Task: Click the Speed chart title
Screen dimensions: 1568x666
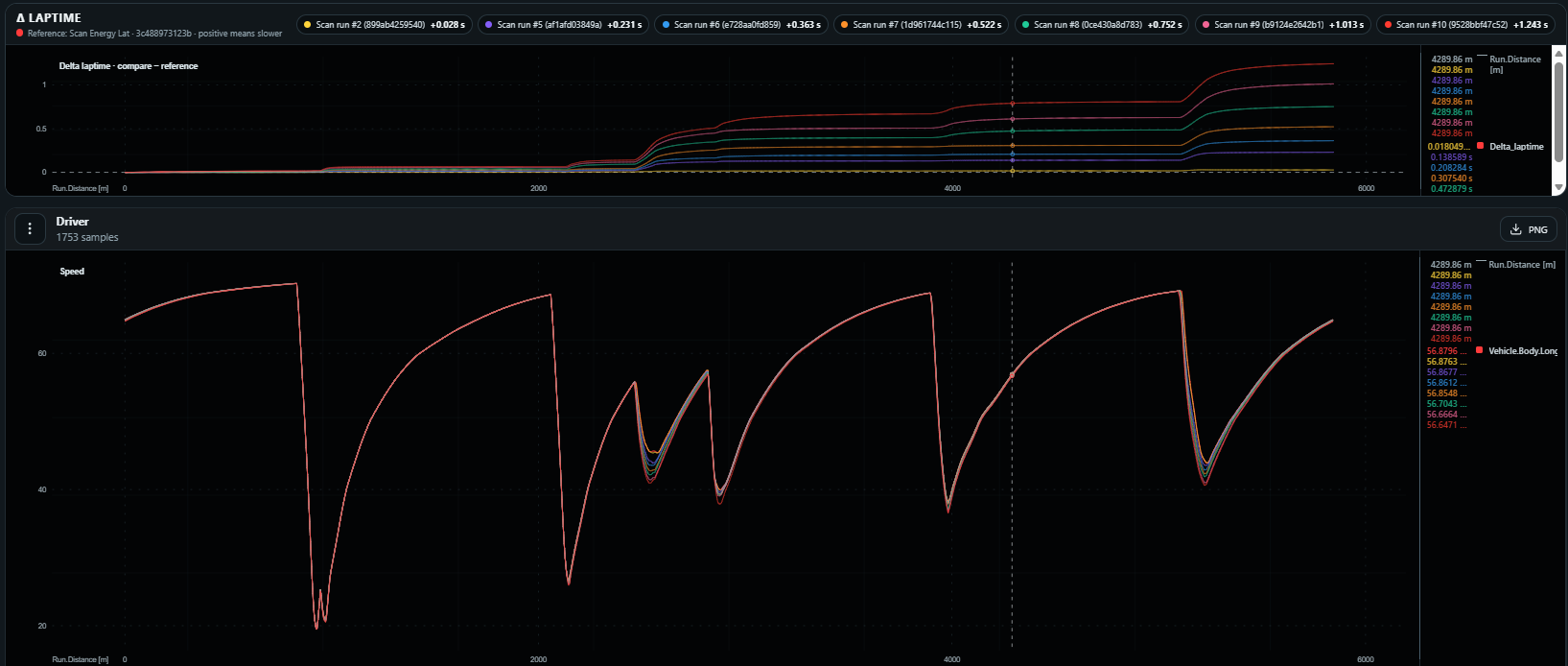Action: click(72, 272)
